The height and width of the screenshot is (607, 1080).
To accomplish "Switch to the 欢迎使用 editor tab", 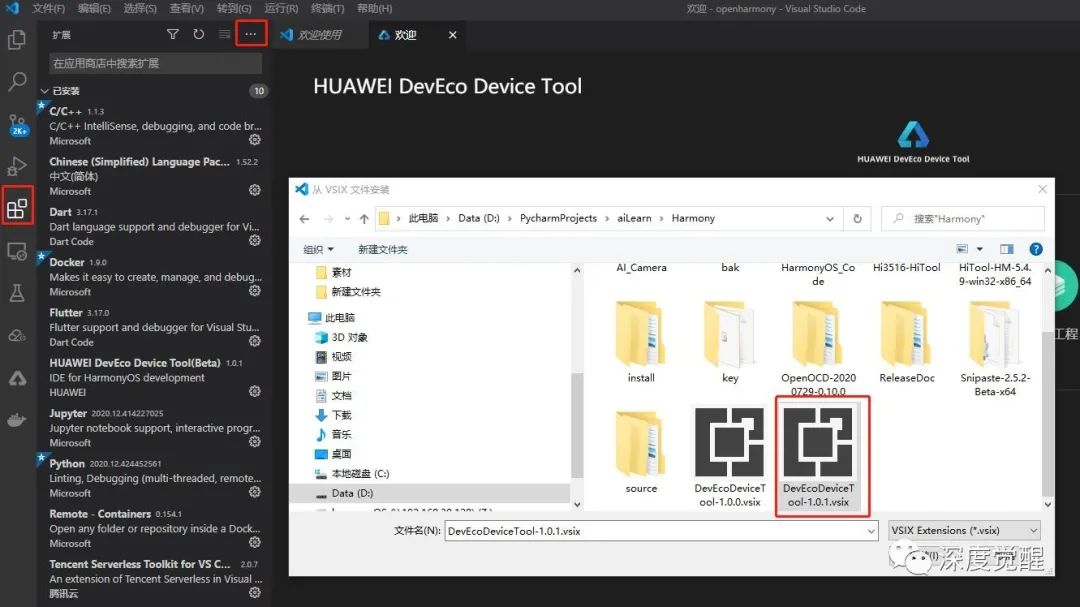I will tap(320, 34).
